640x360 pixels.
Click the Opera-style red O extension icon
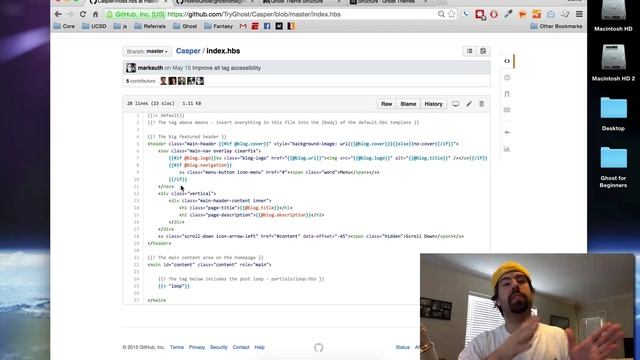pyautogui.click(x=494, y=14)
